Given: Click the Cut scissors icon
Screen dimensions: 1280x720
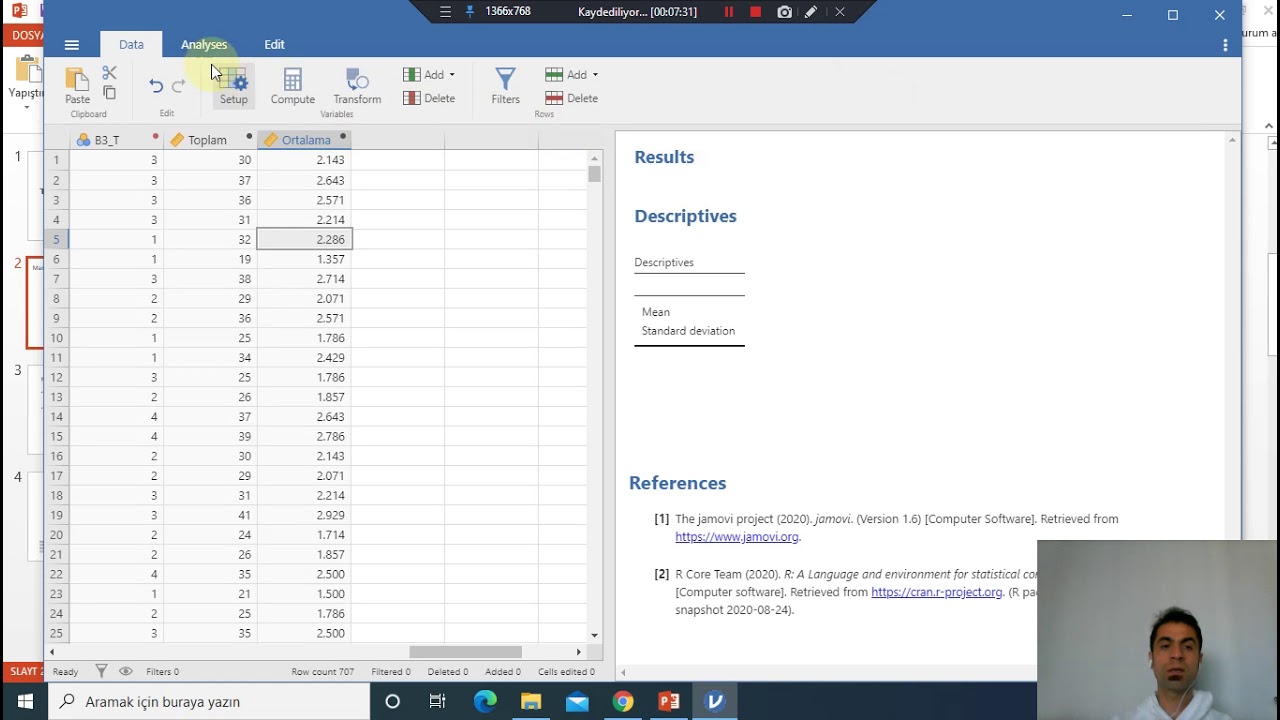Looking at the screenshot, I should [109, 73].
